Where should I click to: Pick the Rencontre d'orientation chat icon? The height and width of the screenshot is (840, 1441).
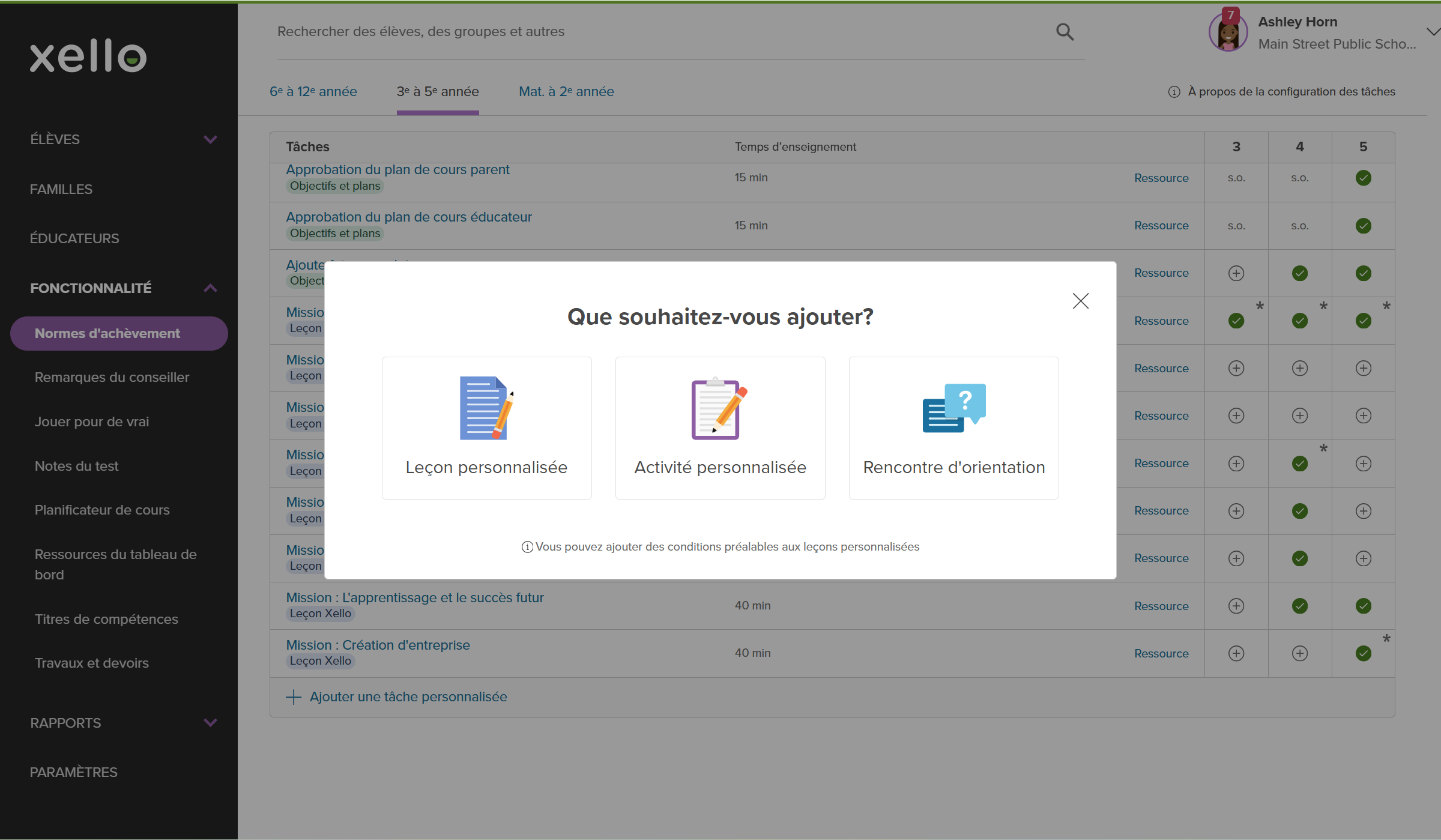click(x=953, y=409)
